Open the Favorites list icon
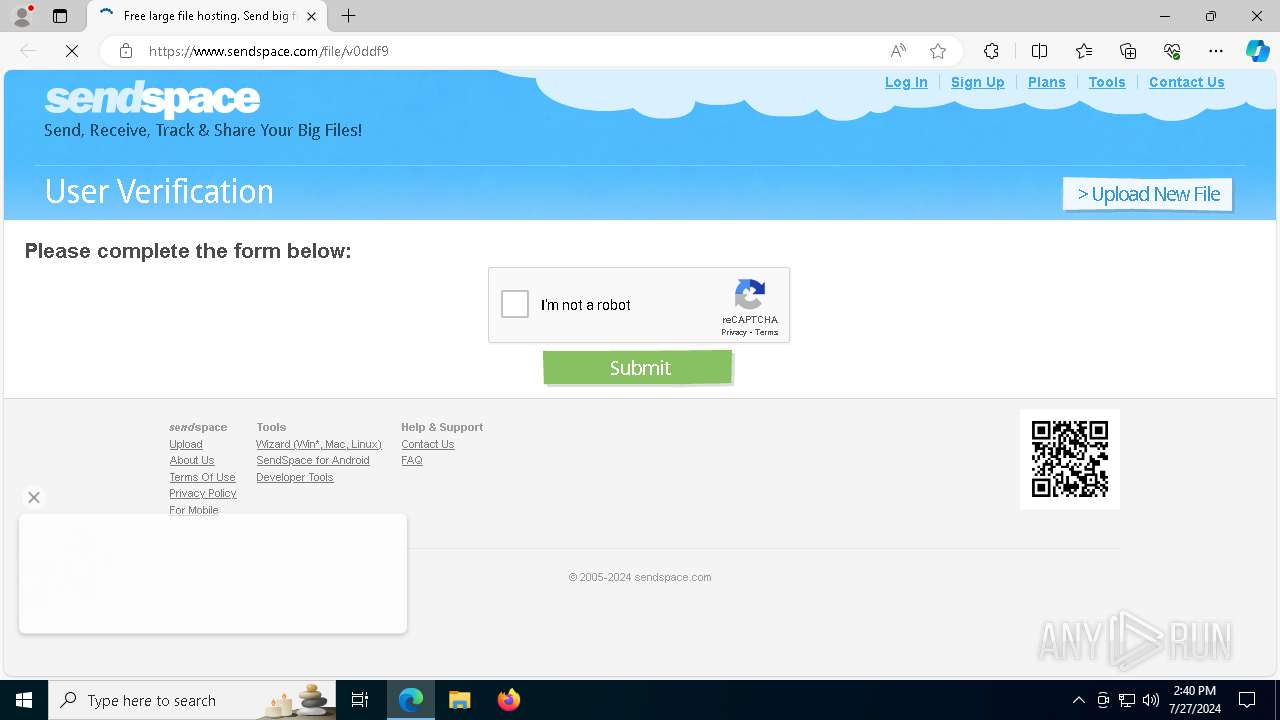This screenshot has width=1280, height=720. [1084, 51]
